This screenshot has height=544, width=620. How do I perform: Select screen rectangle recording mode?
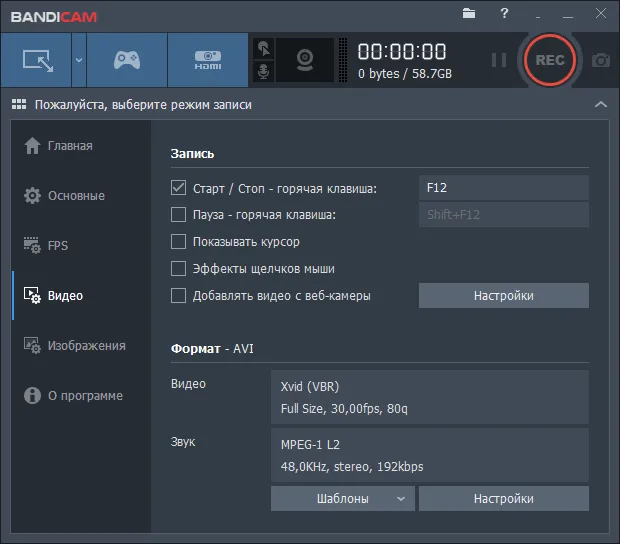click(36, 60)
